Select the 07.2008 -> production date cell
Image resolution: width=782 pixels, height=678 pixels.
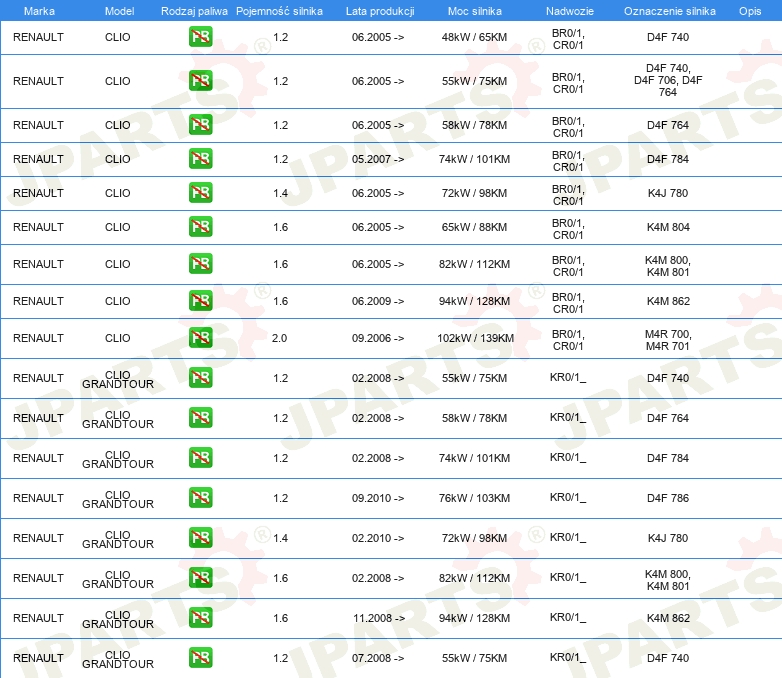coord(378,658)
